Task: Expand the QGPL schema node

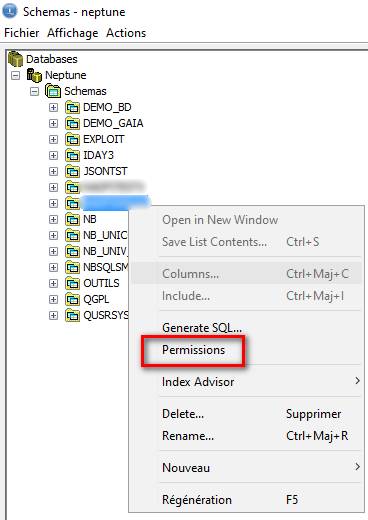Action: coord(53,299)
